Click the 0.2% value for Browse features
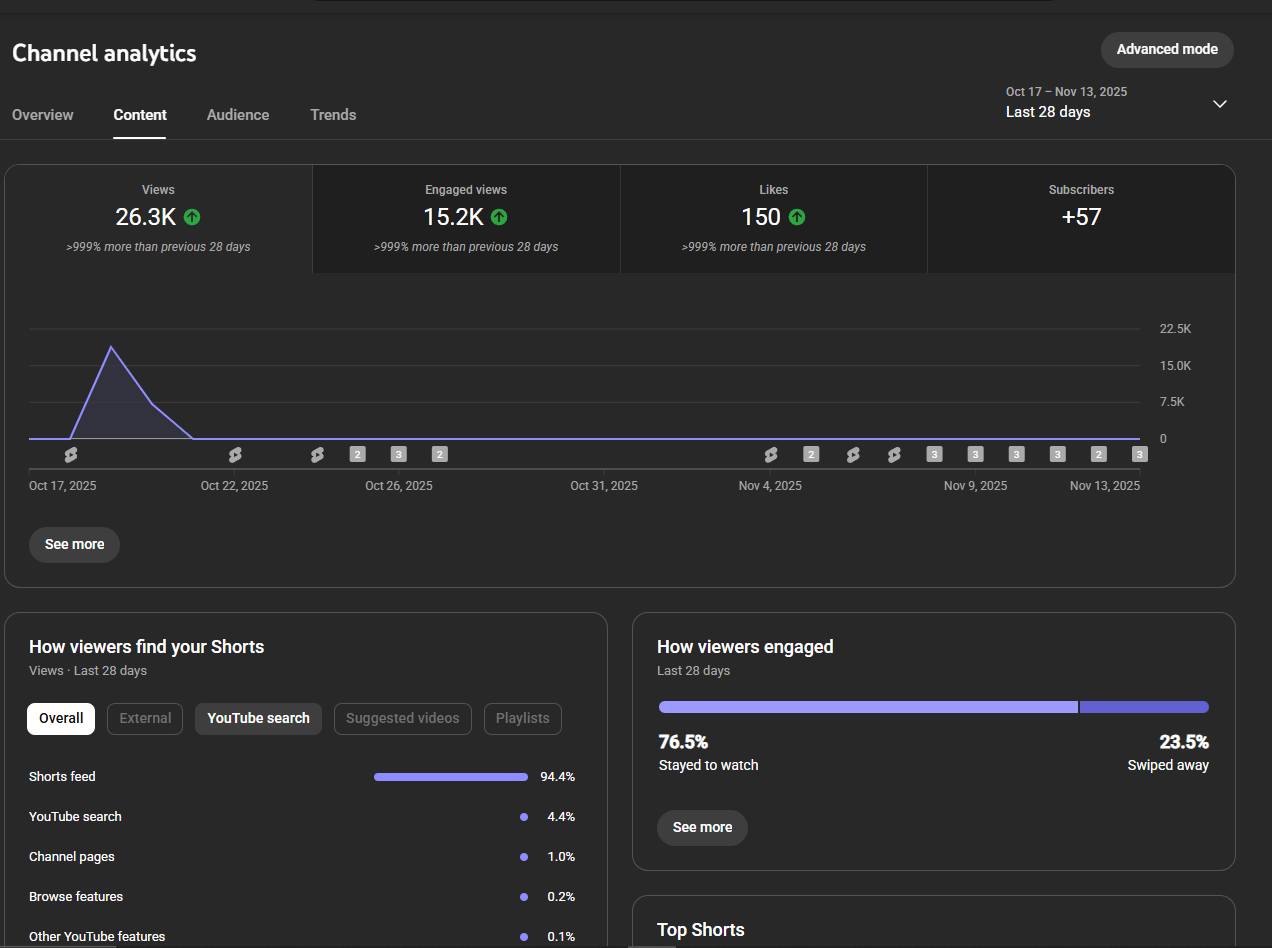Screen dimensions: 1272x948 [x=561, y=897]
